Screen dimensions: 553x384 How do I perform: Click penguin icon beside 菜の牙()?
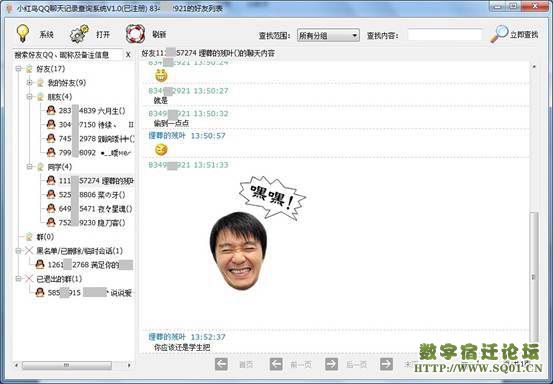click(51, 195)
